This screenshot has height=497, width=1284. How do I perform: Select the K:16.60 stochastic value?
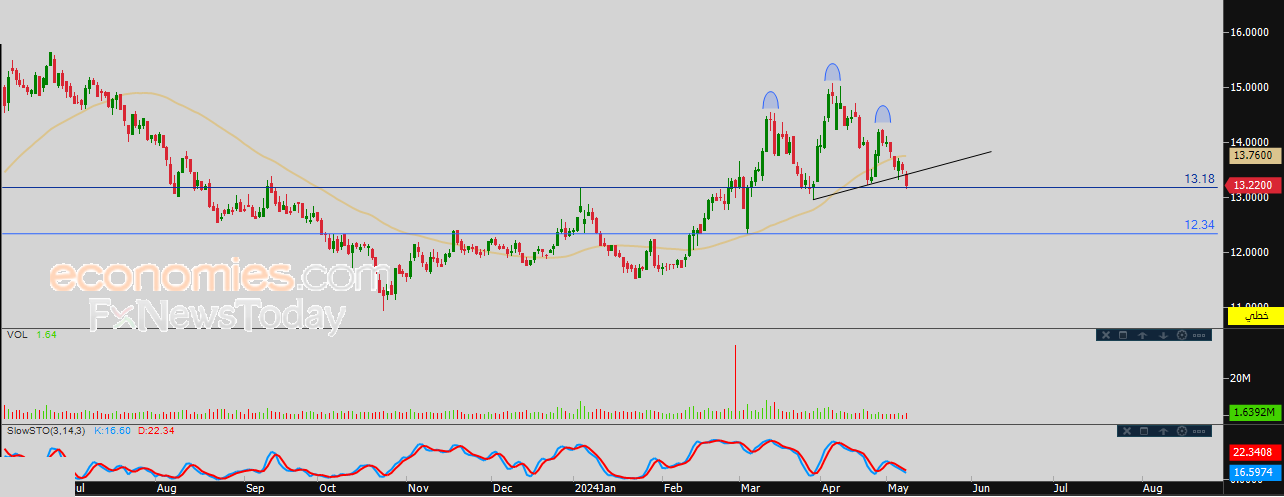point(111,430)
